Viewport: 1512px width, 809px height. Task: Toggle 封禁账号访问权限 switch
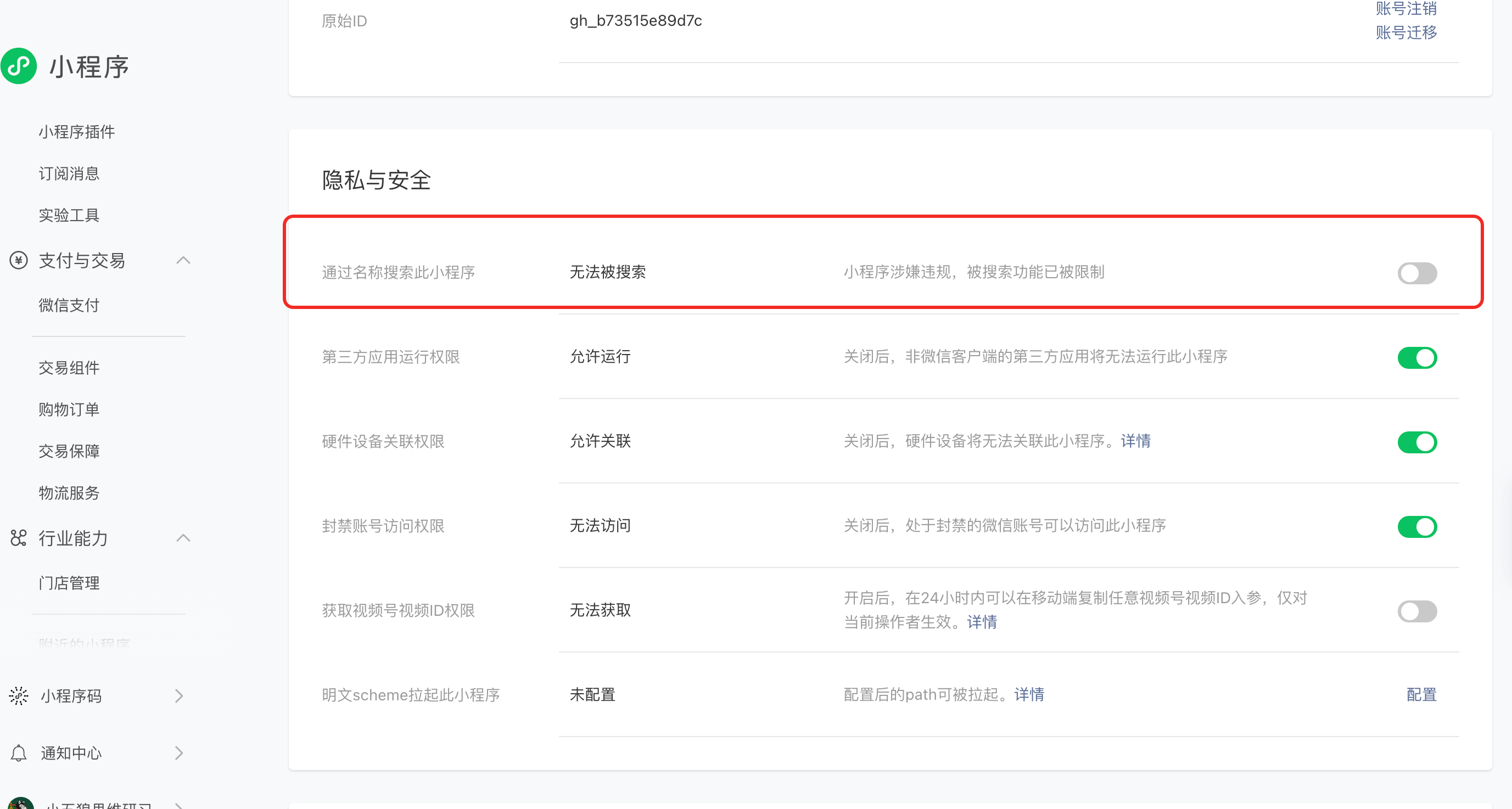pyautogui.click(x=1416, y=526)
